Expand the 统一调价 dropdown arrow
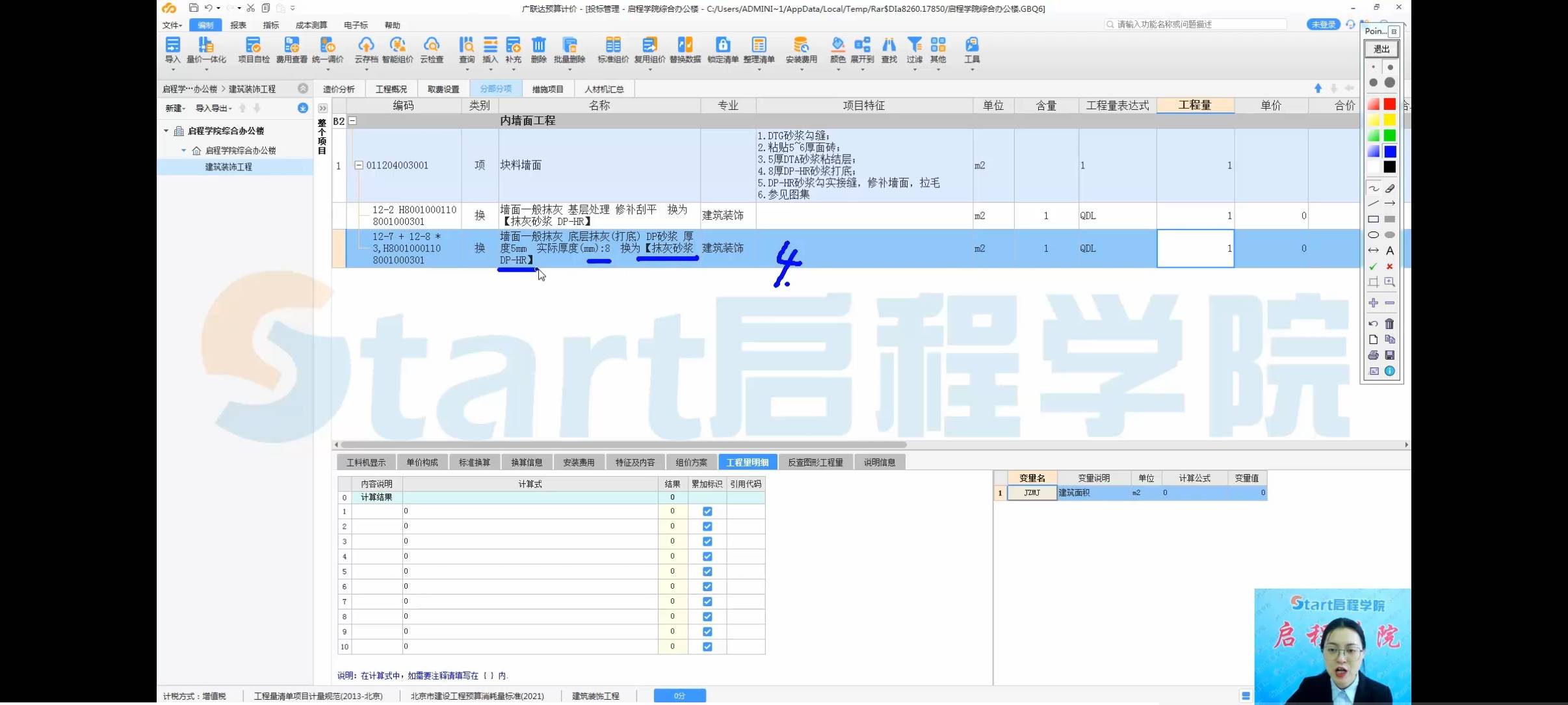This screenshot has height=705, width=1568. [x=328, y=69]
